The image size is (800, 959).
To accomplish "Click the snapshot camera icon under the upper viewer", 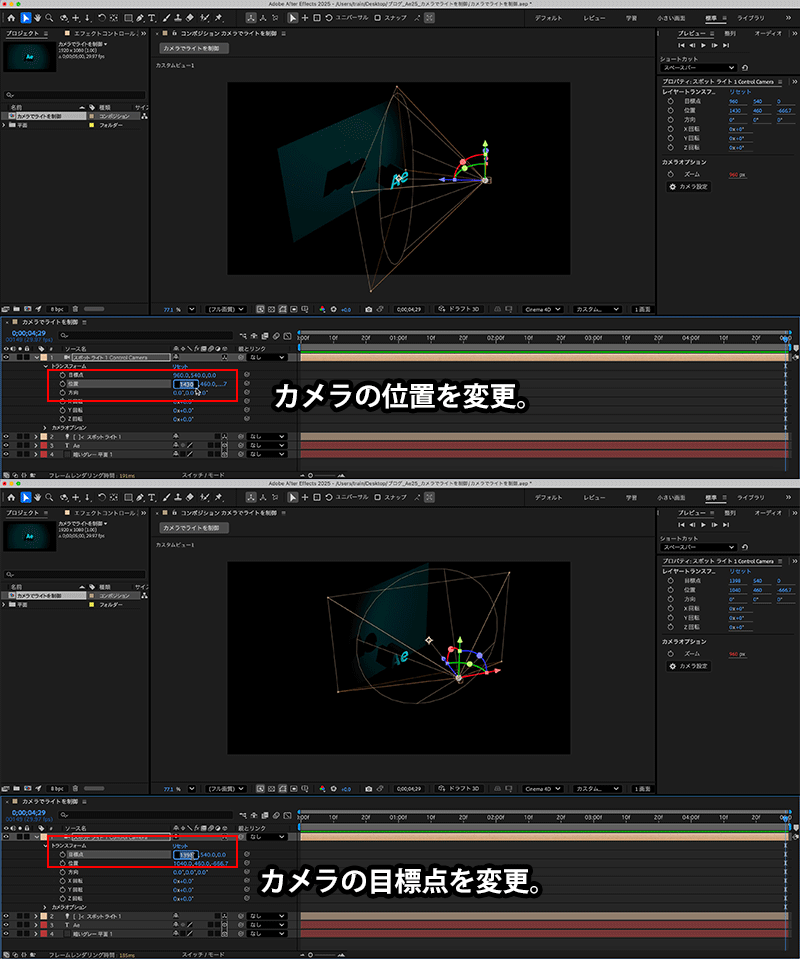I will tap(369, 309).
